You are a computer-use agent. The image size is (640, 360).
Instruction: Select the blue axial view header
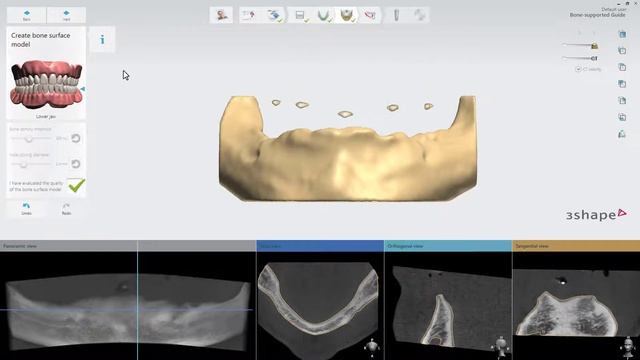coord(320,246)
